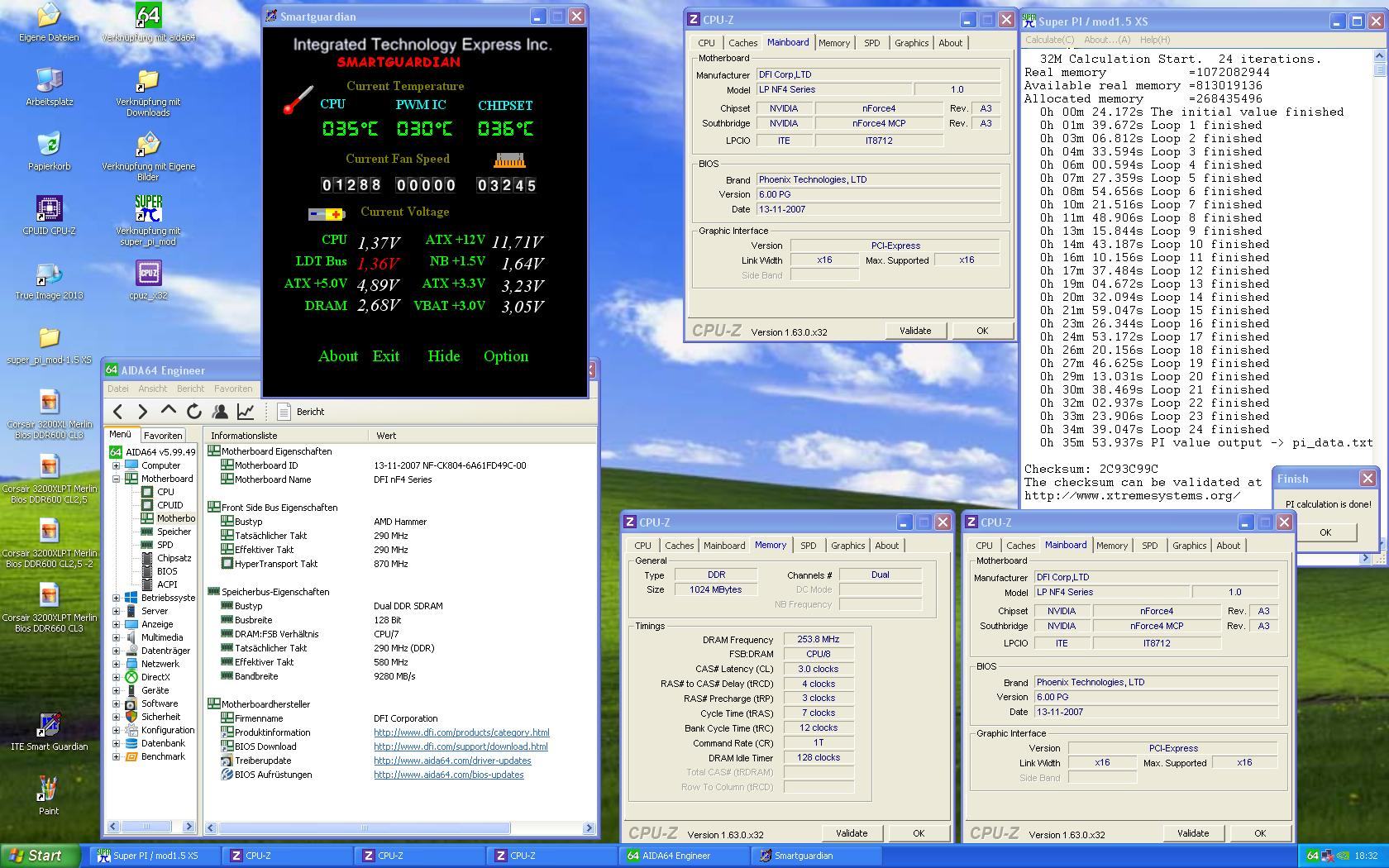This screenshot has width=1389, height=868.
Task: Expand the Betriebssystem tree node
Action: [x=117, y=598]
